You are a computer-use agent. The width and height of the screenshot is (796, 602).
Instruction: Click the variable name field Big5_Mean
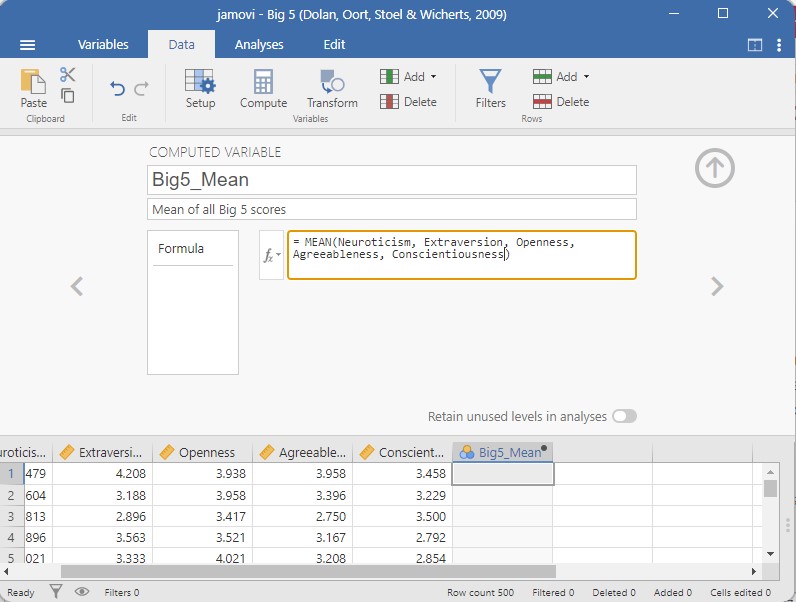[x=391, y=180]
